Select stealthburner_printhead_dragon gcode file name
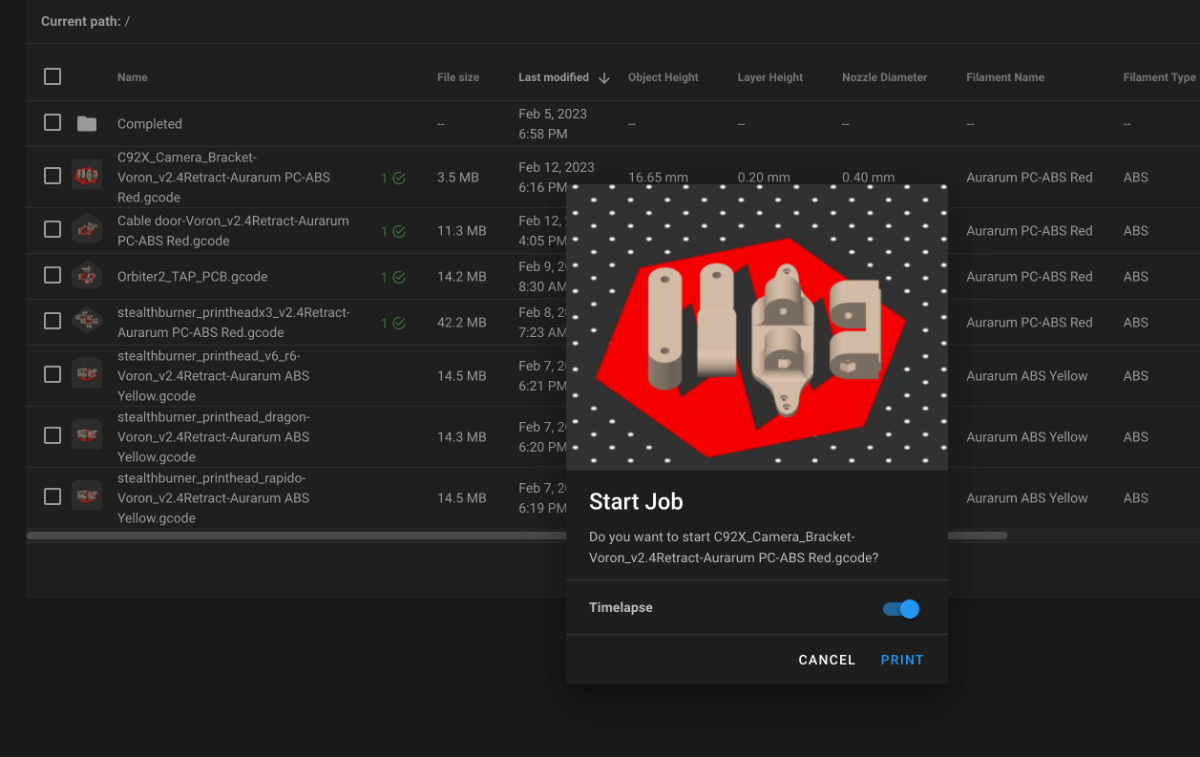Viewport: 1200px width, 757px height. click(213, 437)
